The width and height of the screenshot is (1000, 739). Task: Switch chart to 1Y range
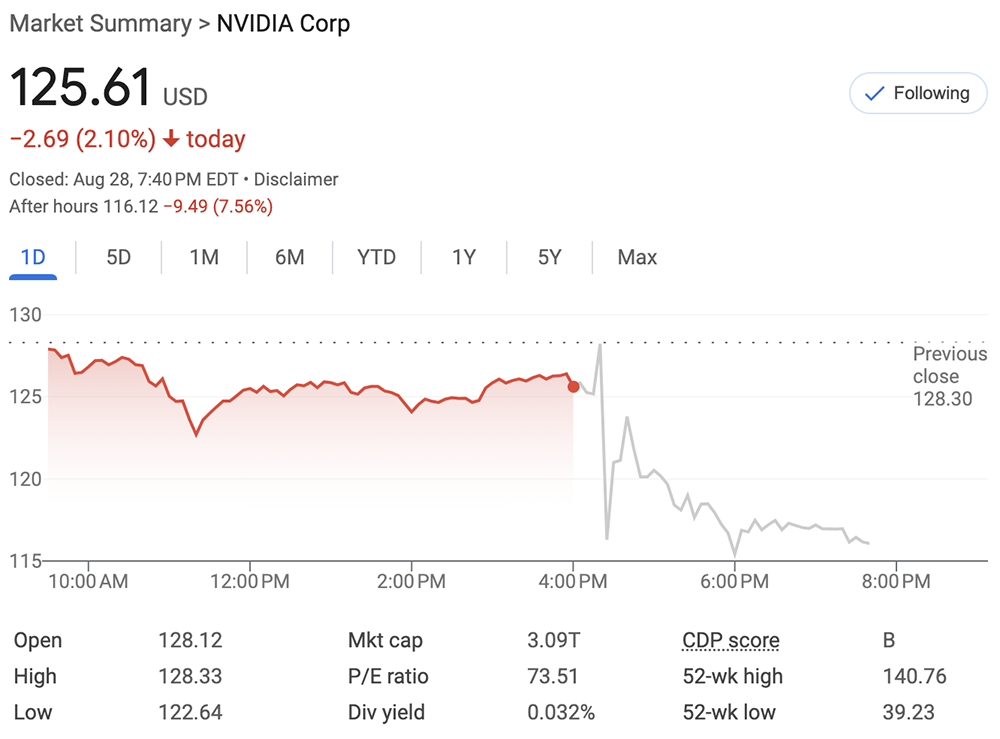[463, 257]
